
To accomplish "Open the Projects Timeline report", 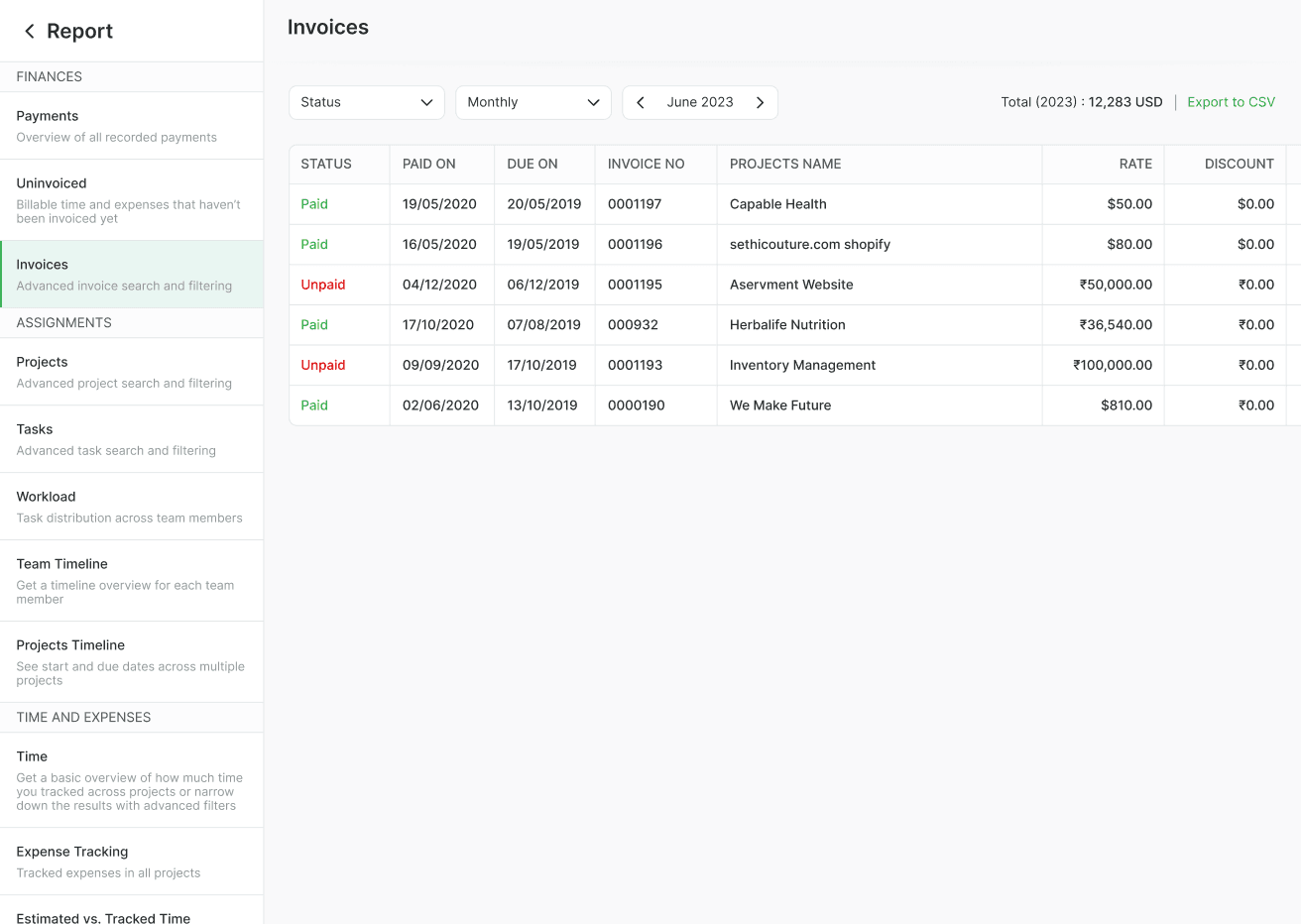I will click(70, 645).
